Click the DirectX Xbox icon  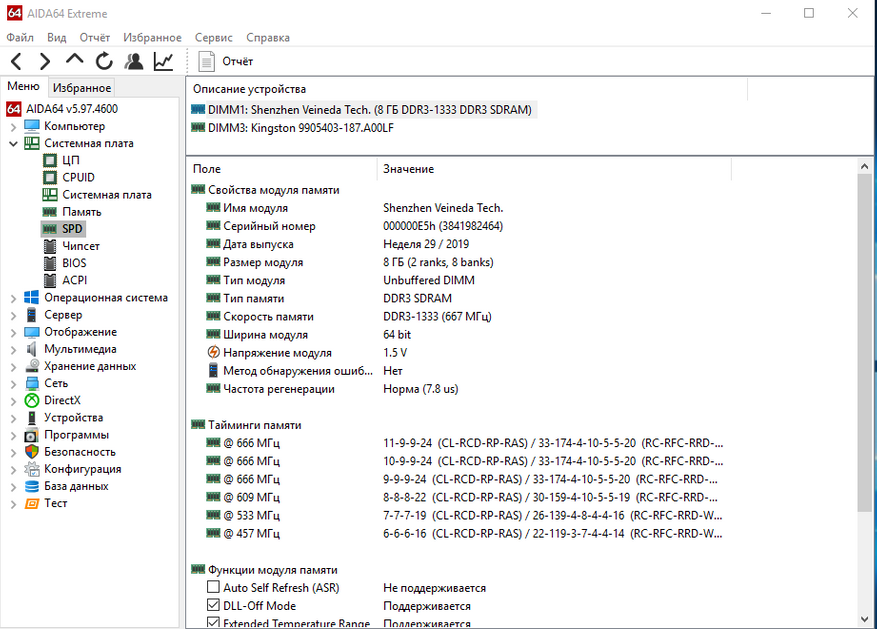click(32, 400)
